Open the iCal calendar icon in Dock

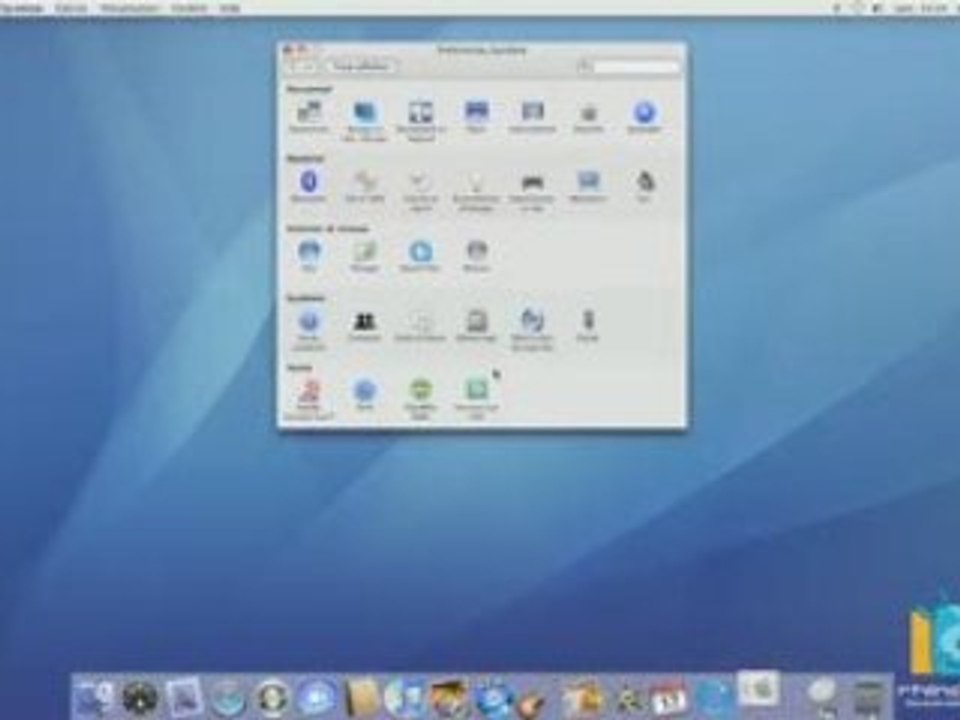tap(669, 697)
